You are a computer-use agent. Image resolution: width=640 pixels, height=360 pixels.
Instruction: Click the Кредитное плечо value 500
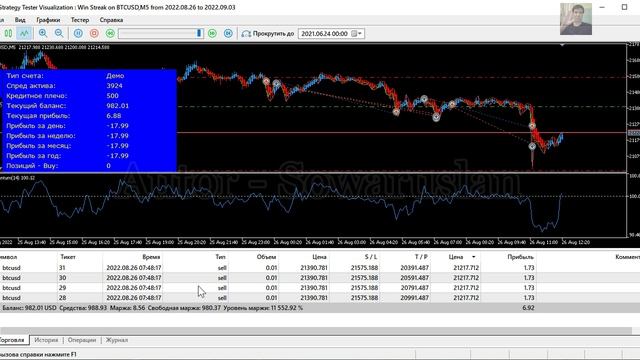tap(112, 96)
